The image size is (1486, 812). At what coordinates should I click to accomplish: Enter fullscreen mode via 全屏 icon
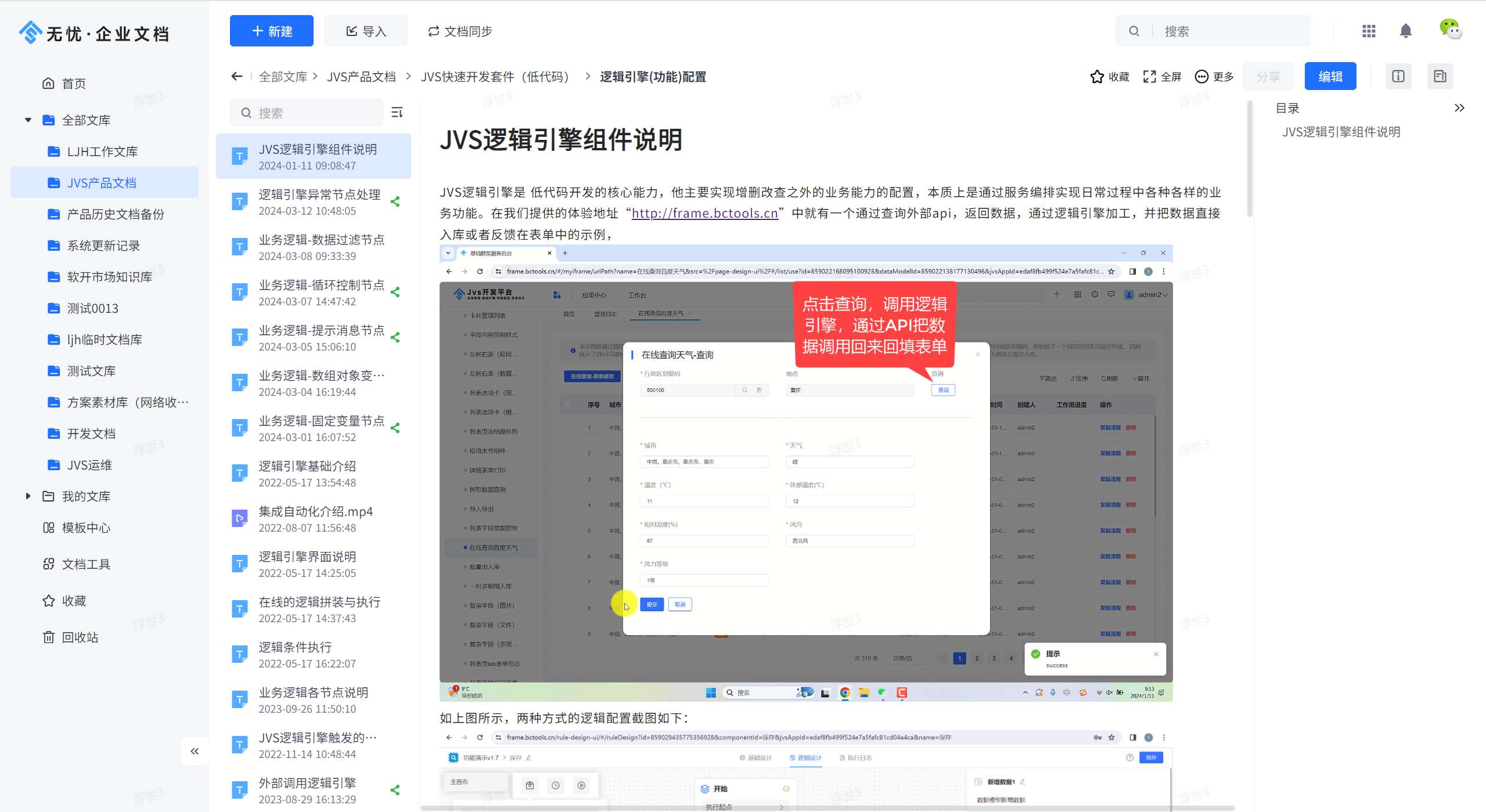pyautogui.click(x=1149, y=77)
